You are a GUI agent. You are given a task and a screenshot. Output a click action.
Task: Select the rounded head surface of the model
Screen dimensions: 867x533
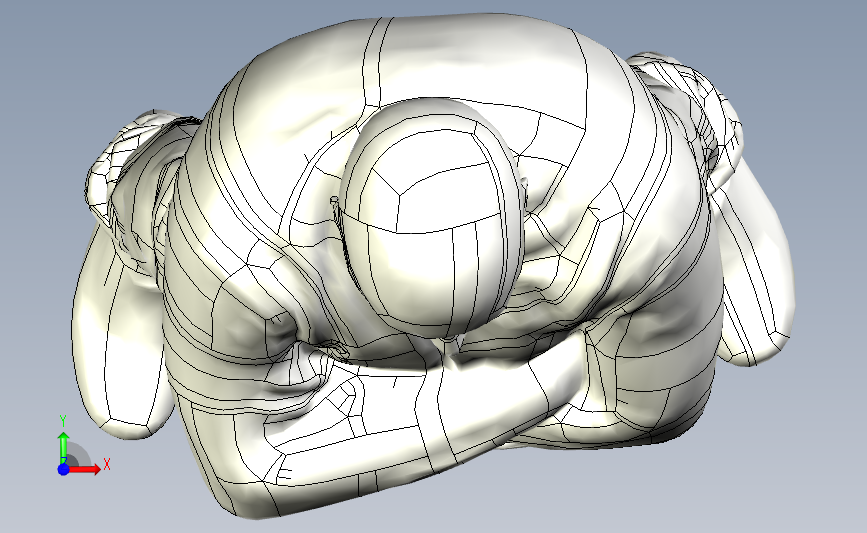(x=431, y=218)
